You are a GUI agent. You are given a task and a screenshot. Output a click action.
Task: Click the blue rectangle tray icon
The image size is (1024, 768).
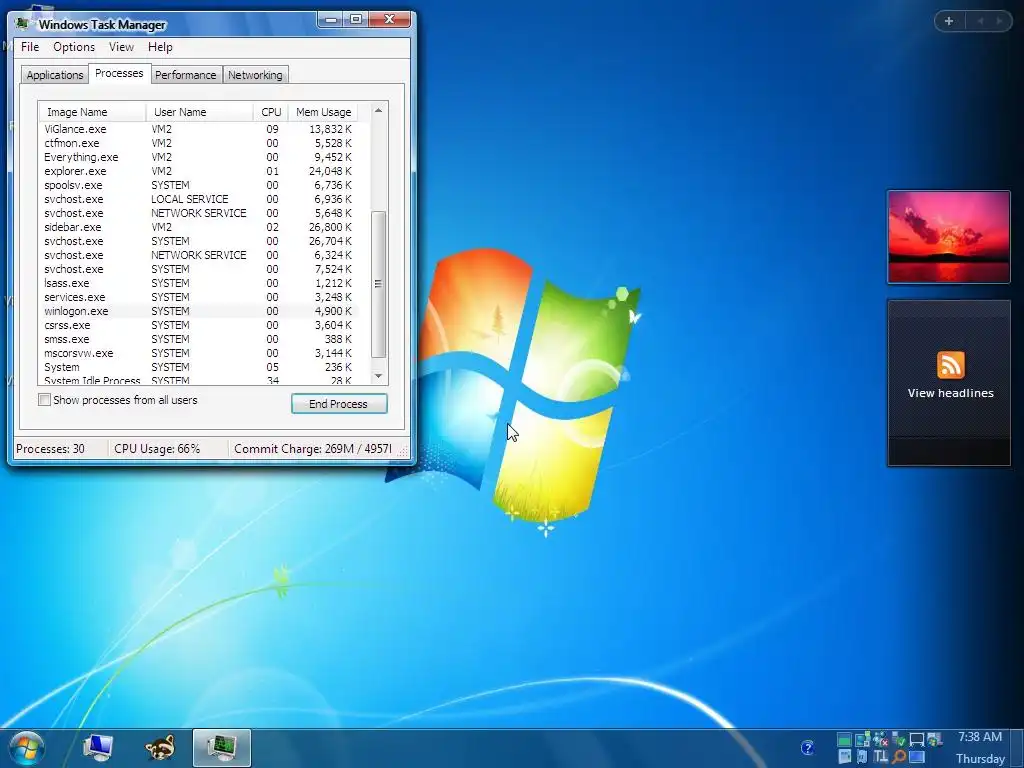click(x=917, y=757)
